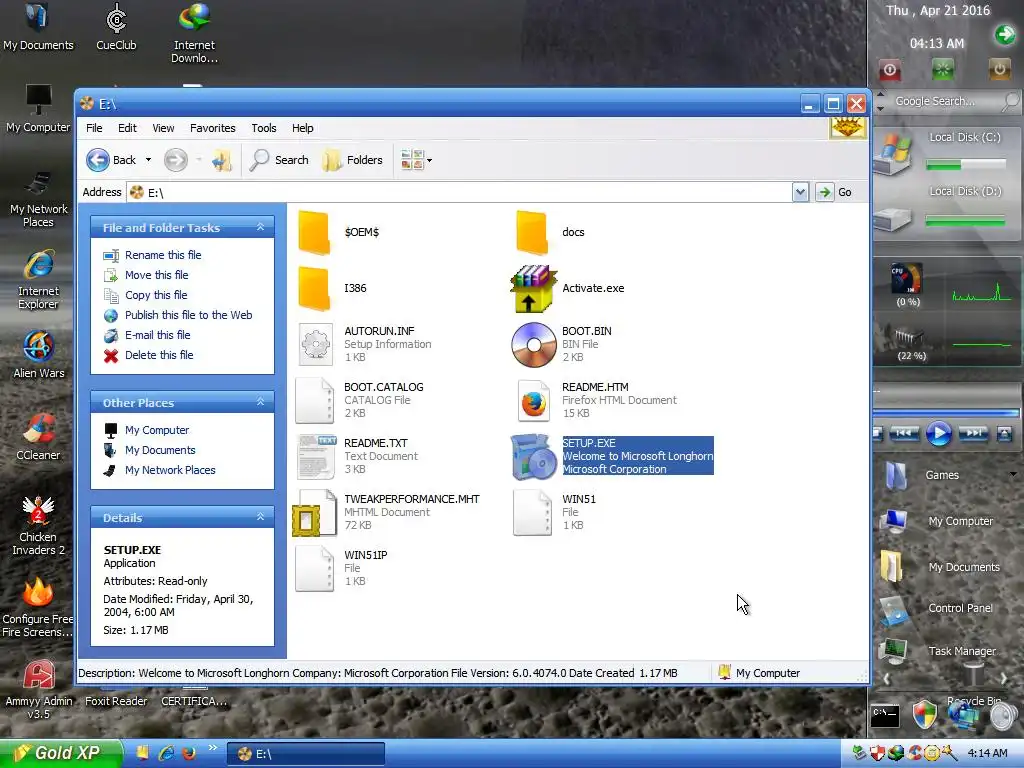Open CueClub desktop icon
1024x768 pixels.
116,27
